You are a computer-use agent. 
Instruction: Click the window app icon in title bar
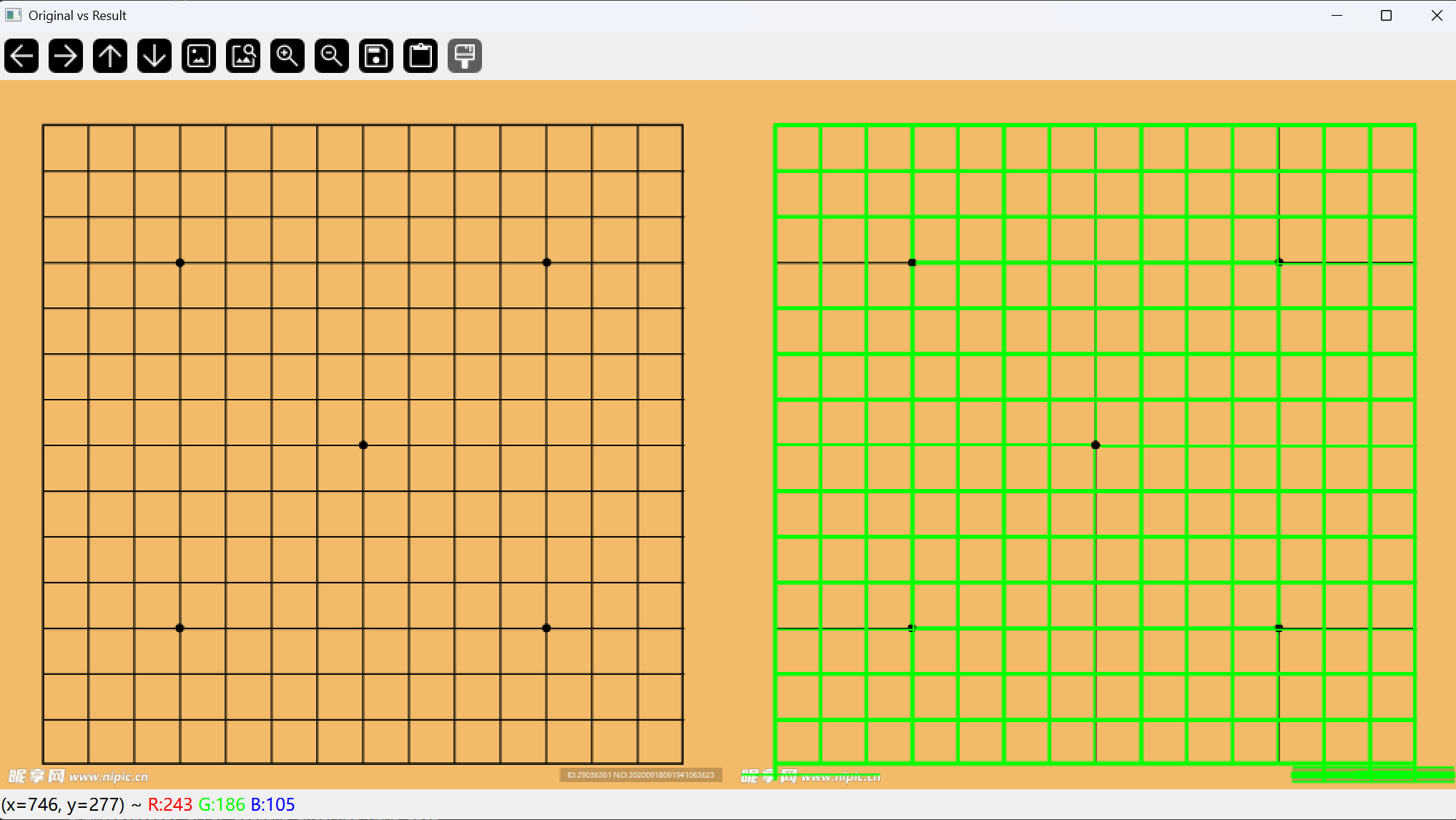pos(13,15)
